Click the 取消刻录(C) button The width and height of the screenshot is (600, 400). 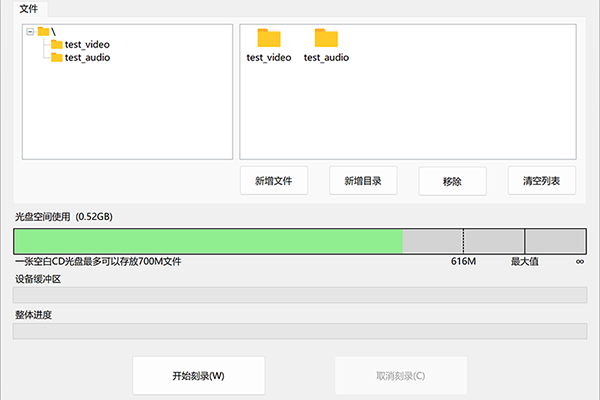tap(400, 376)
